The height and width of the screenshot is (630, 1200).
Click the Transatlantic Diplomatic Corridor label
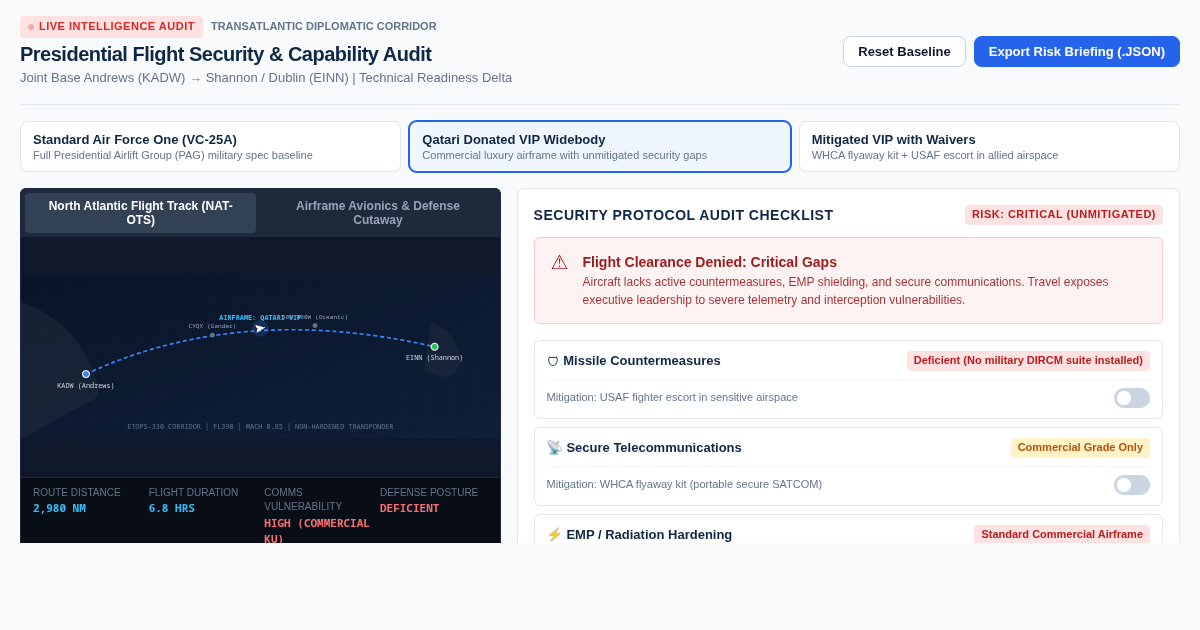(324, 27)
